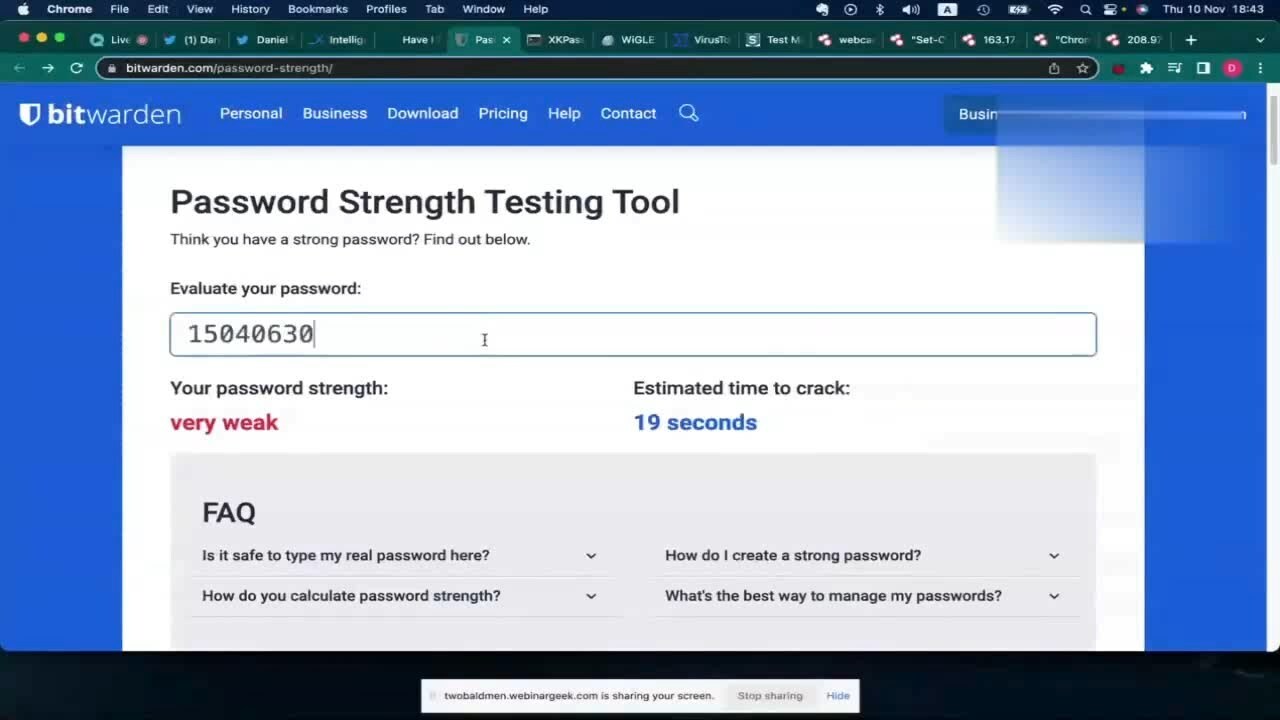
Task: Click the red extension icon in toolbar
Action: 1118,68
